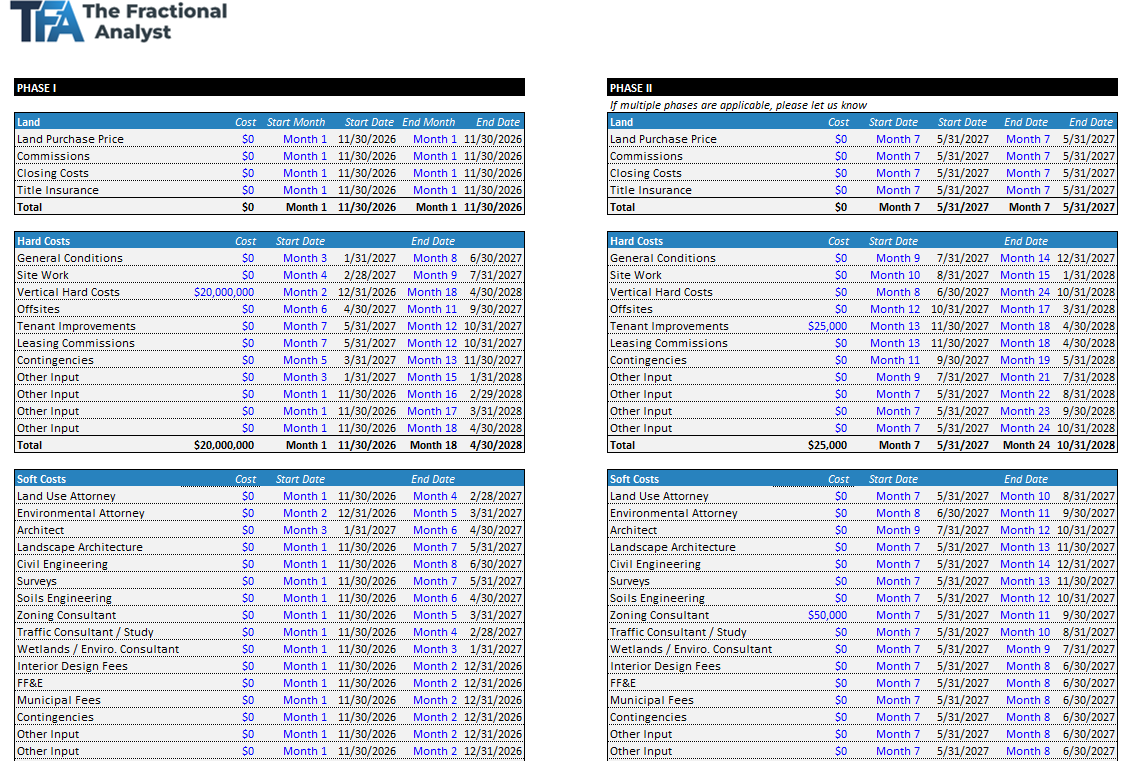
Task: Select Phase II Contingencies end Month 19 in Hard Costs
Action: tap(1025, 360)
